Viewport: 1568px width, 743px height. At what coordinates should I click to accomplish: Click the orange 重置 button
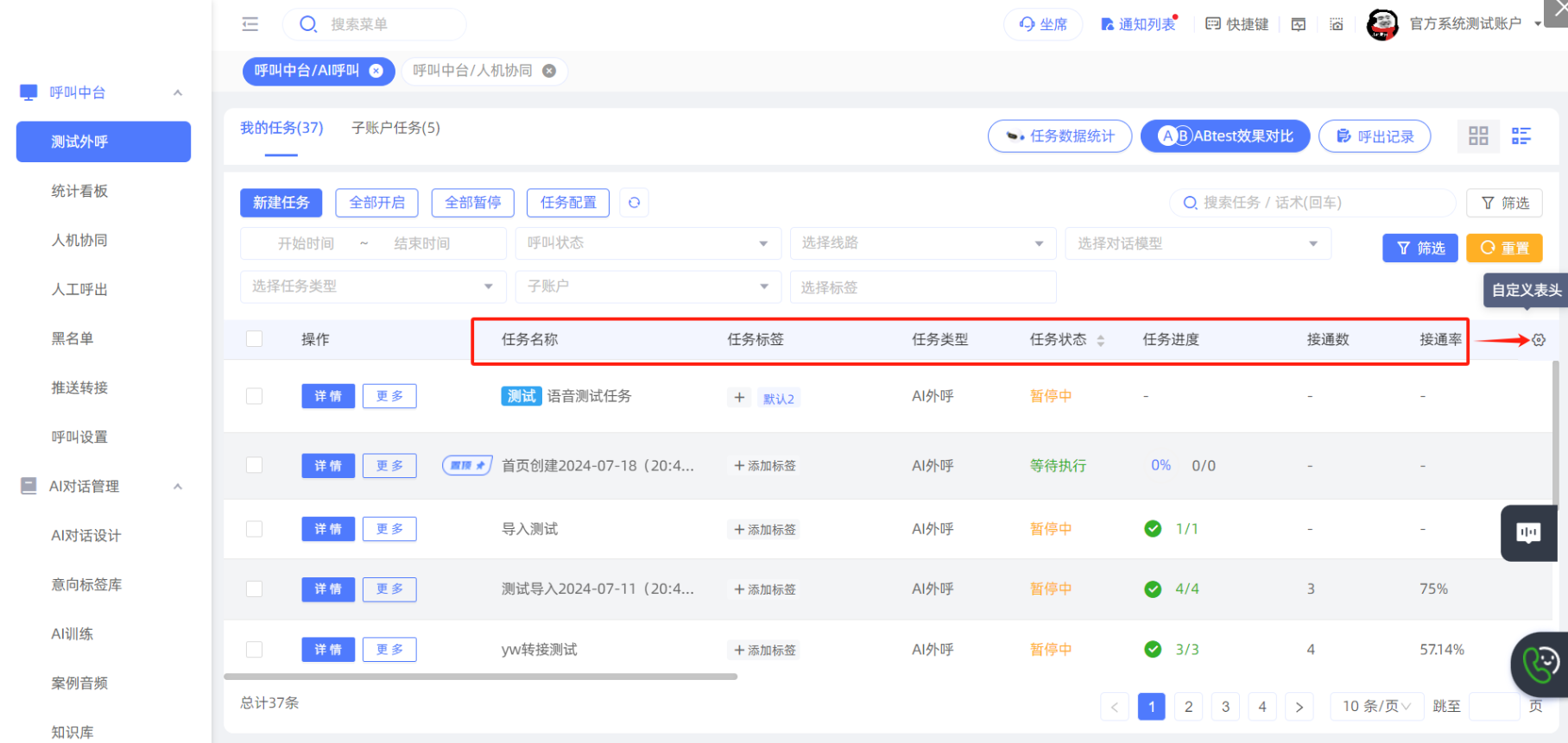pyautogui.click(x=1504, y=249)
